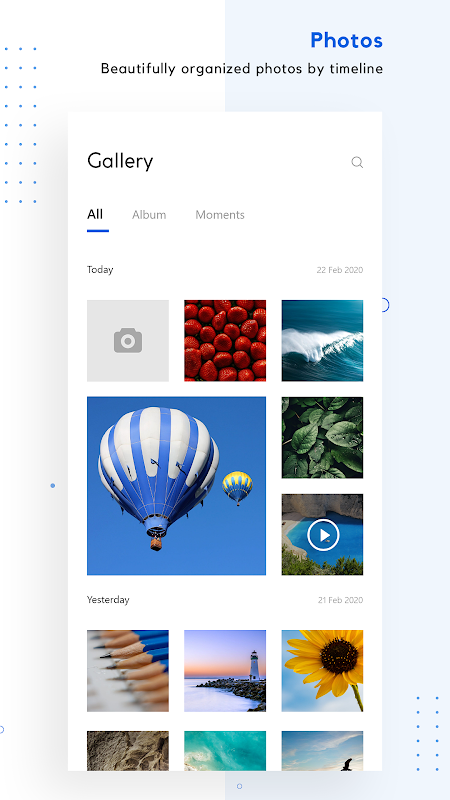450x800 pixels.
Task: Open the ocean wave photo
Action: click(x=322, y=340)
